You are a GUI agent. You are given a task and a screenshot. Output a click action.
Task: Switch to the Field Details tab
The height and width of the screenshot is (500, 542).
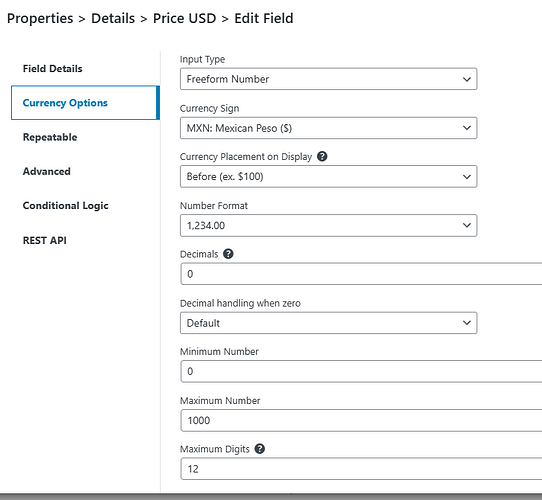click(53, 68)
